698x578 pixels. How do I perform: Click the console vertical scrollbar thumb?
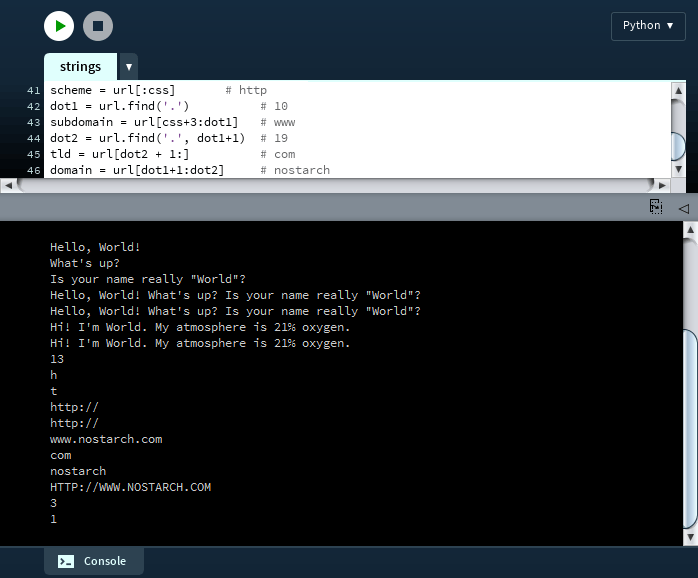[690, 428]
